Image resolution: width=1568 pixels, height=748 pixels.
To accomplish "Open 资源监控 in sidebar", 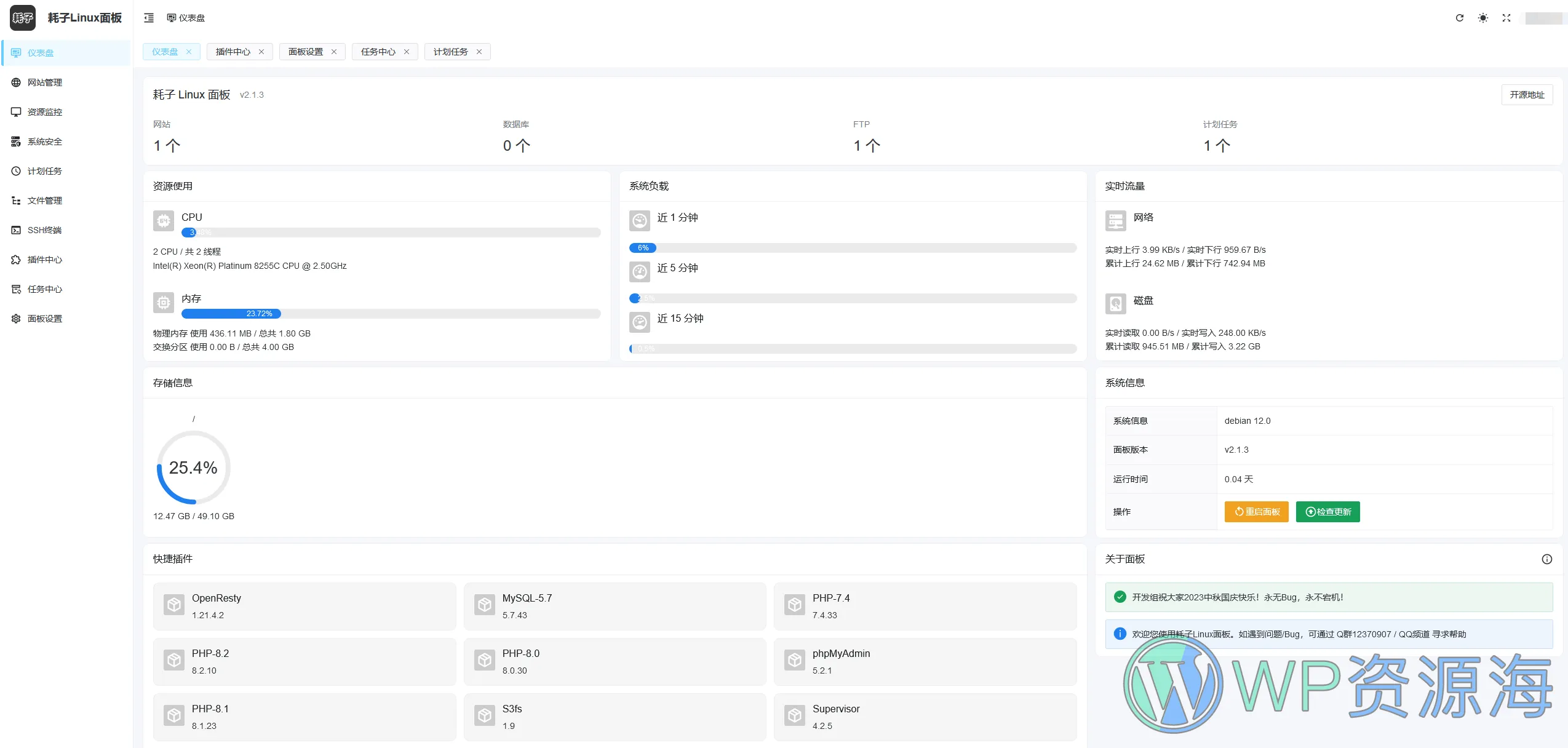I will click(66, 112).
